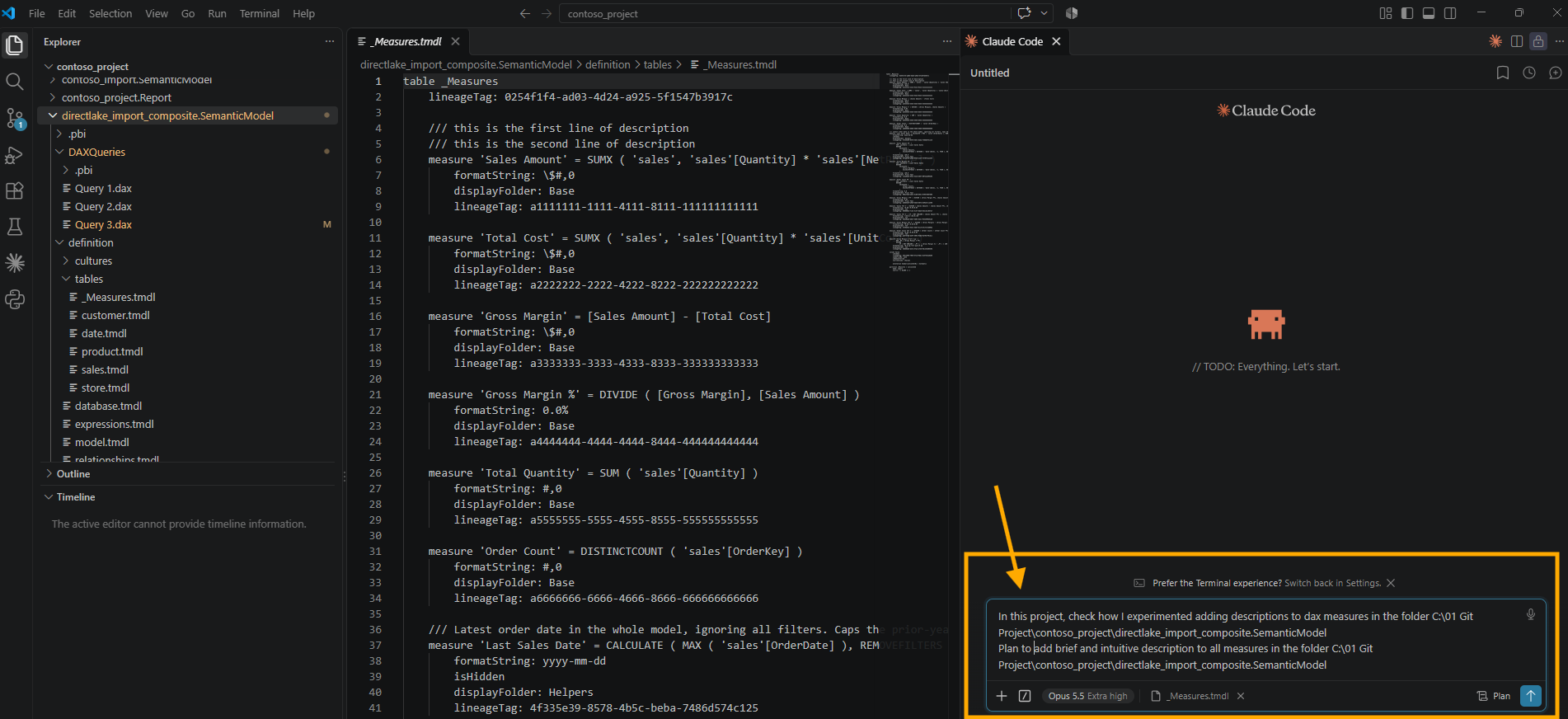Open the Terminal menu
The height and width of the screenshot is (719, 1568).
260,13
